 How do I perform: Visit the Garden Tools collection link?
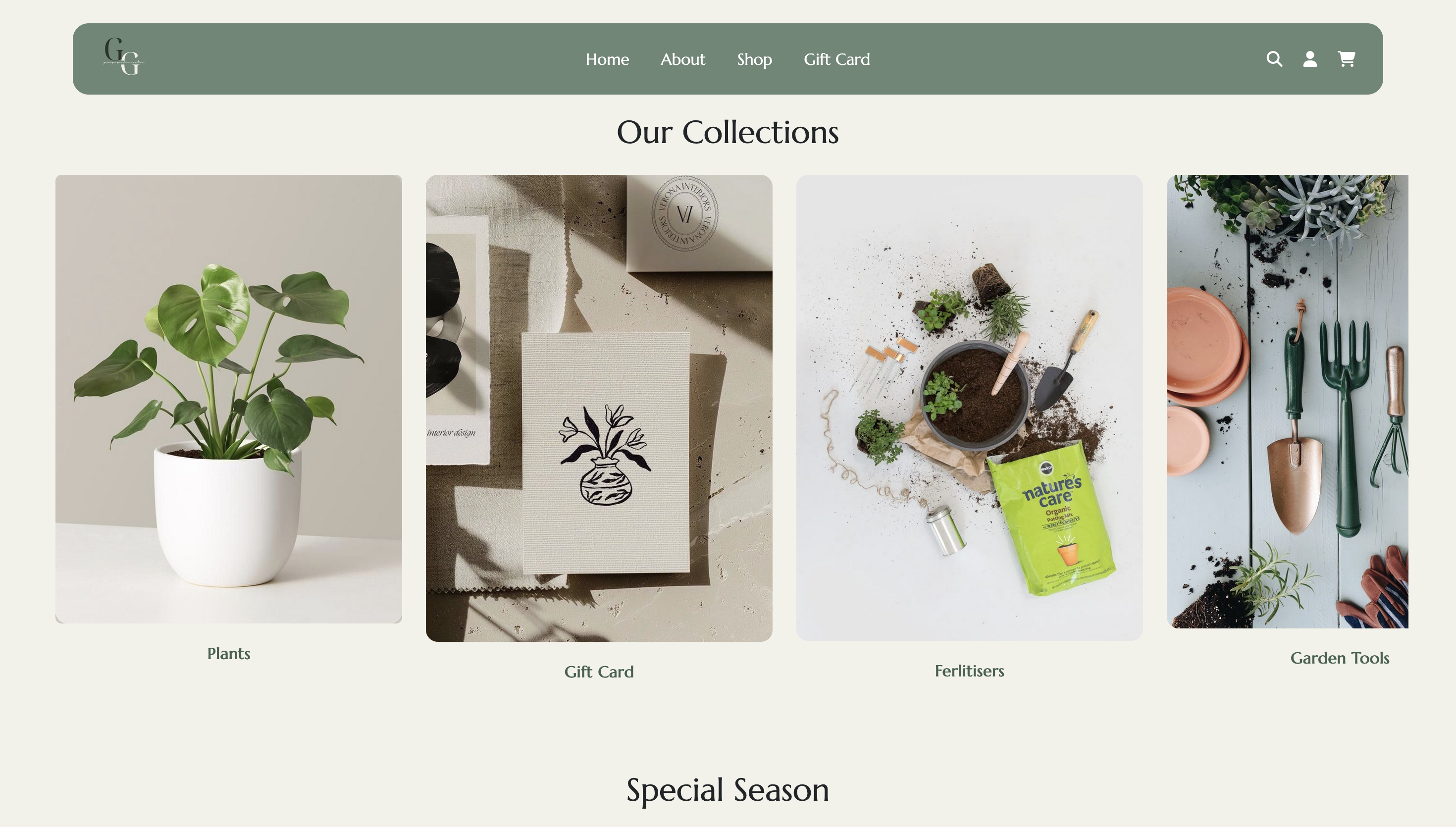coord(1340,658)
